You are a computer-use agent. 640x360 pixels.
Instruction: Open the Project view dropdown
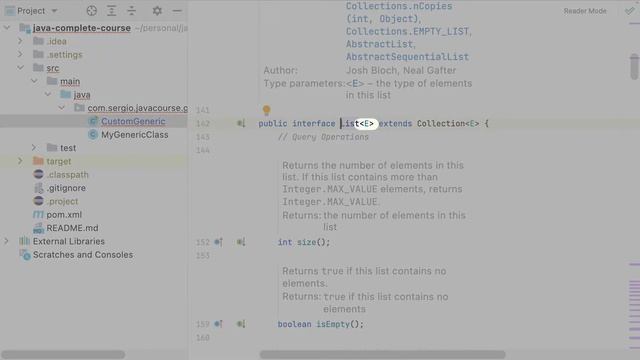(x=54, y=11)
